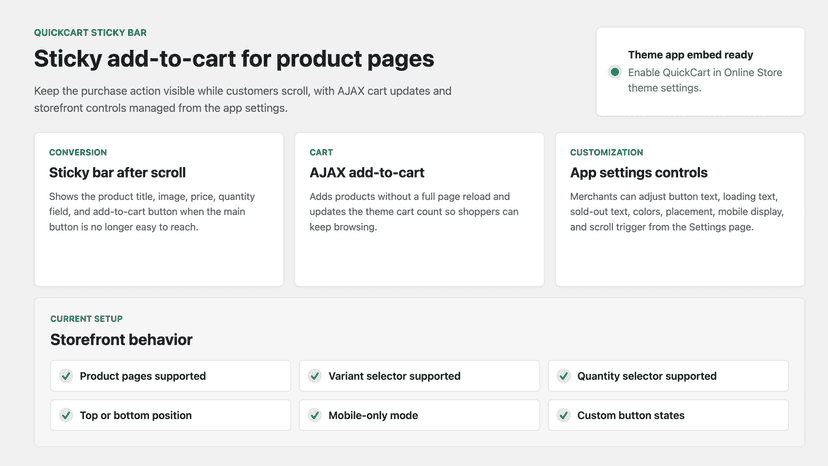
Task: Click the checkmark icon for Quantity selector supported
Action: [x=563, y=376]
